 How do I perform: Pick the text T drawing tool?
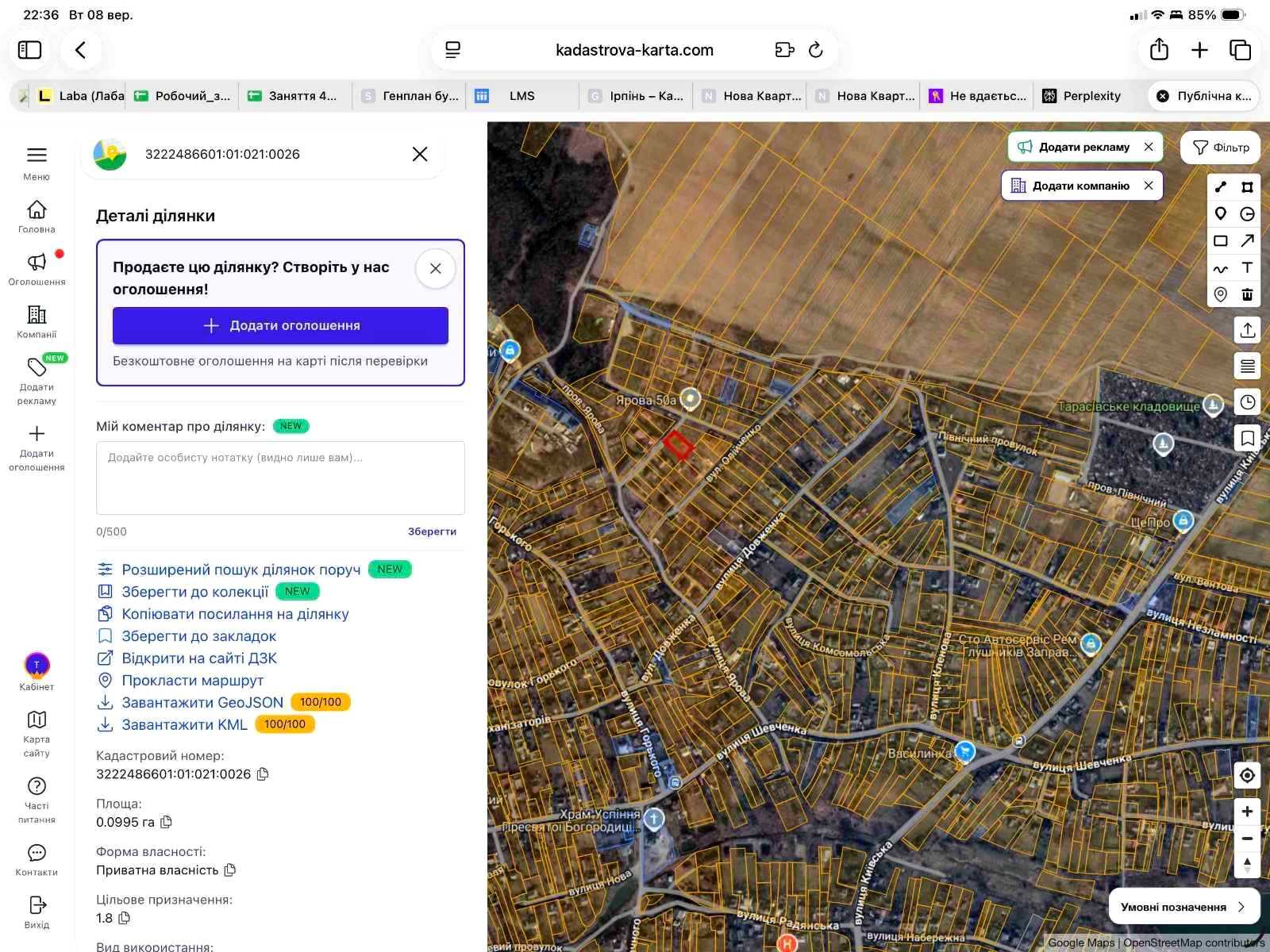click(1247, 267)
